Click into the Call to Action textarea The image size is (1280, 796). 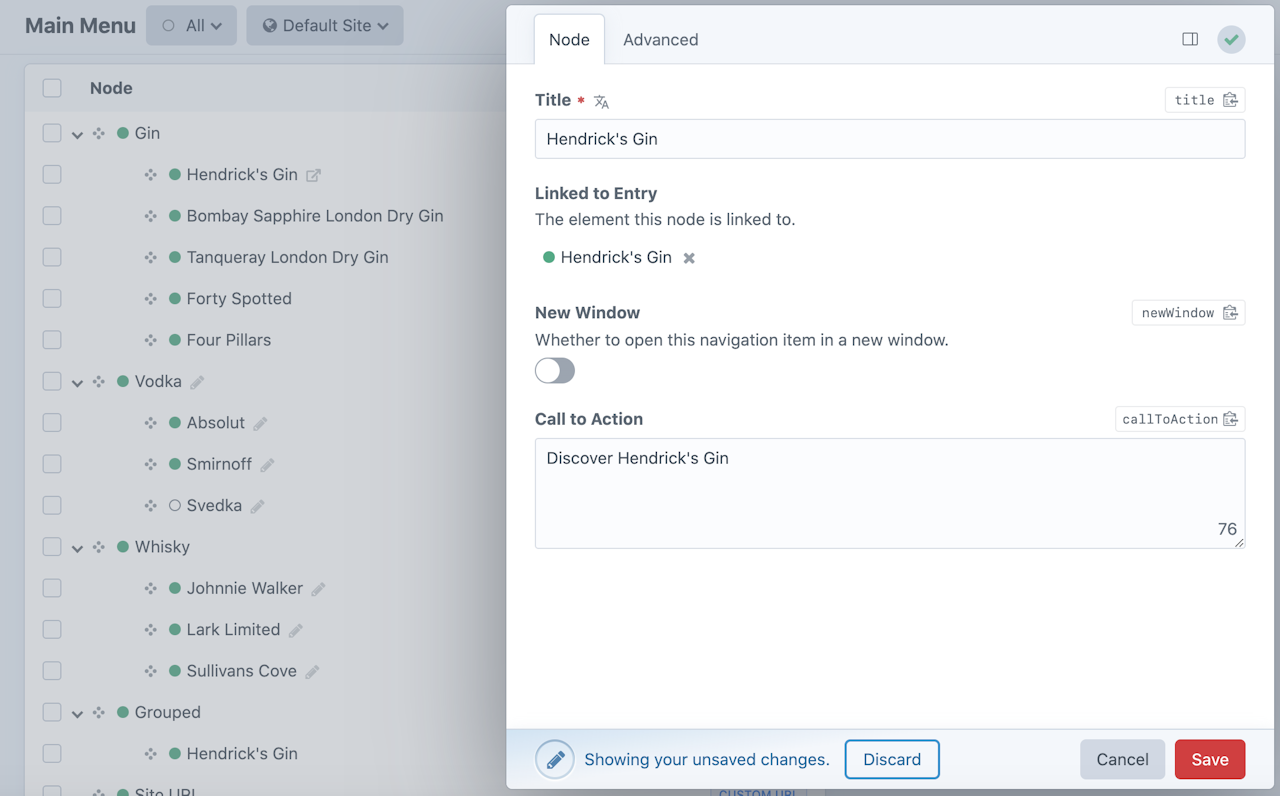pos(889,493)
